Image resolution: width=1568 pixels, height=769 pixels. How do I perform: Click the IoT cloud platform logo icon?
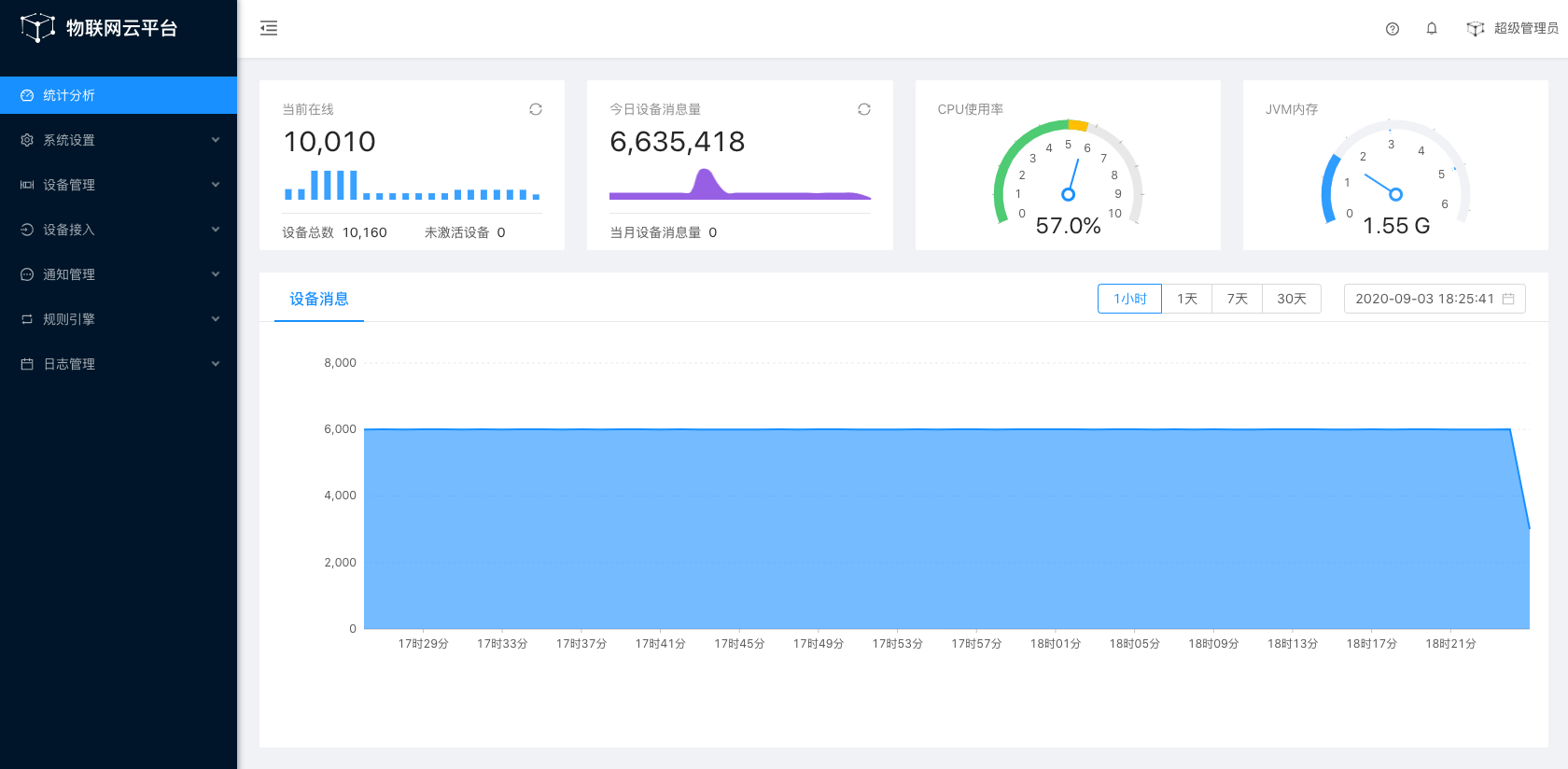point(38,28)
